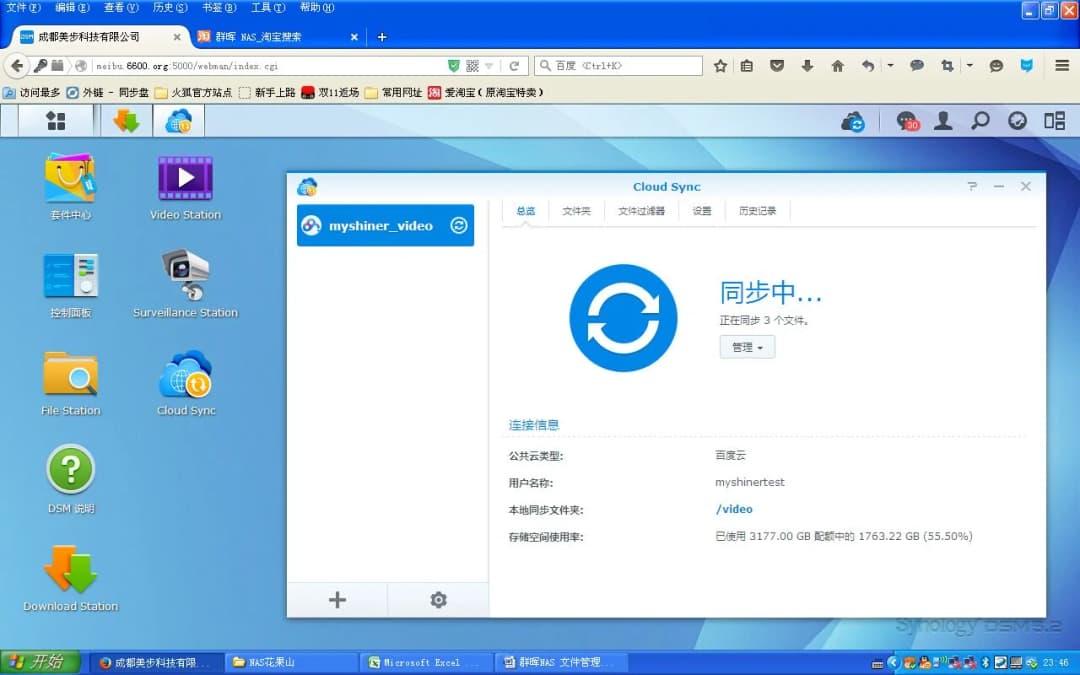Screen dimensions: 1080x675
Task: Open the 管理 manage dropdown
Action: click(747, 347)
